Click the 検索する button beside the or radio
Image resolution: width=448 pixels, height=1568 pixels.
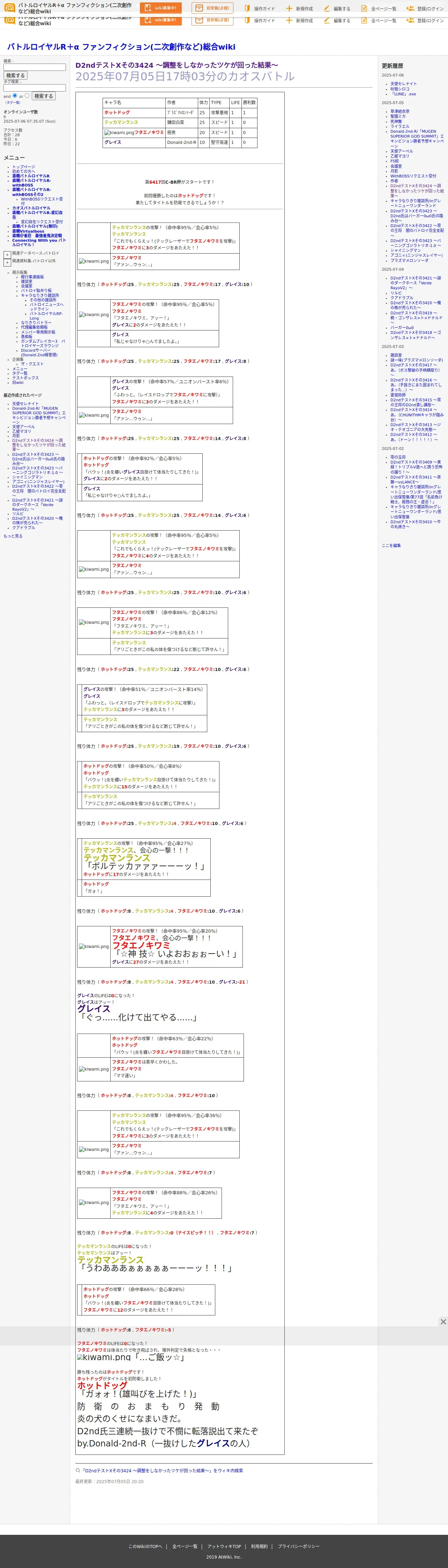[43, 96]
